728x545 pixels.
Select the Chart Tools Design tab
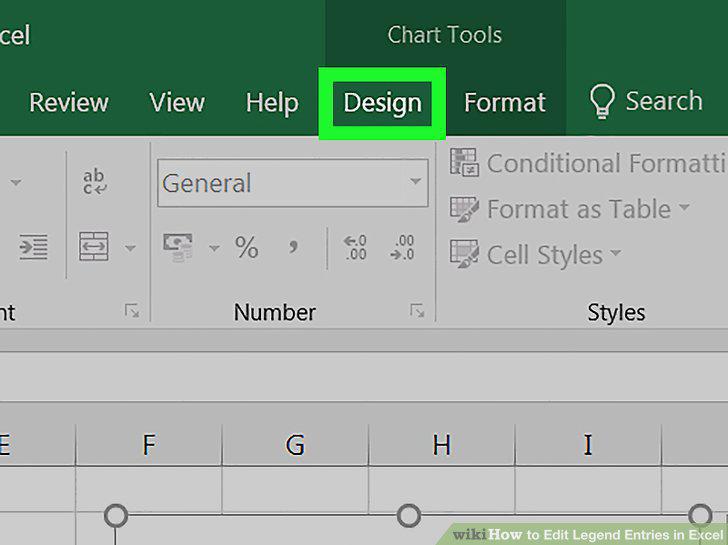[383, 103]
